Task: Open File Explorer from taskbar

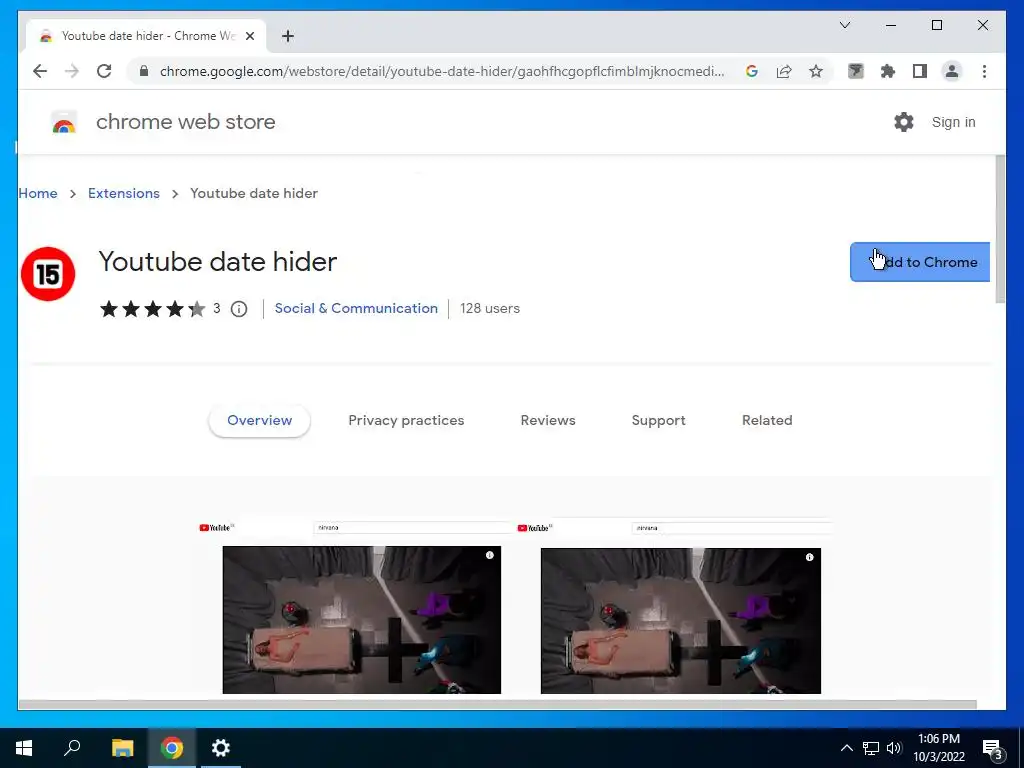Action: click(122, 748)
